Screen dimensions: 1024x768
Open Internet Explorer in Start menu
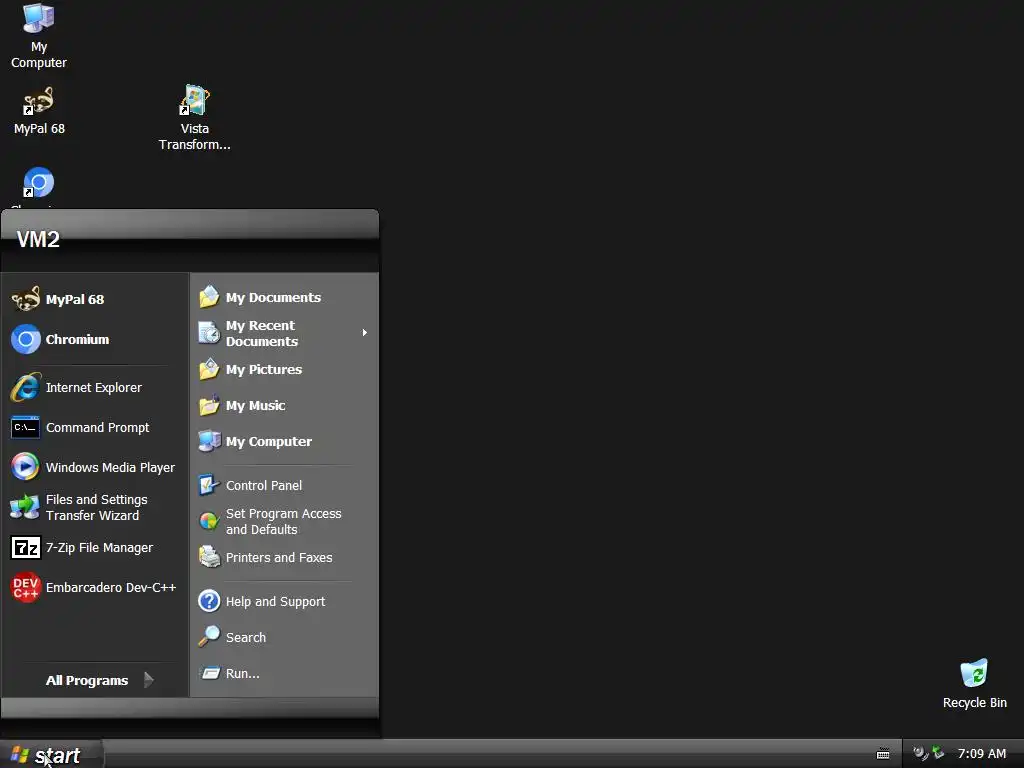point(95,388)
